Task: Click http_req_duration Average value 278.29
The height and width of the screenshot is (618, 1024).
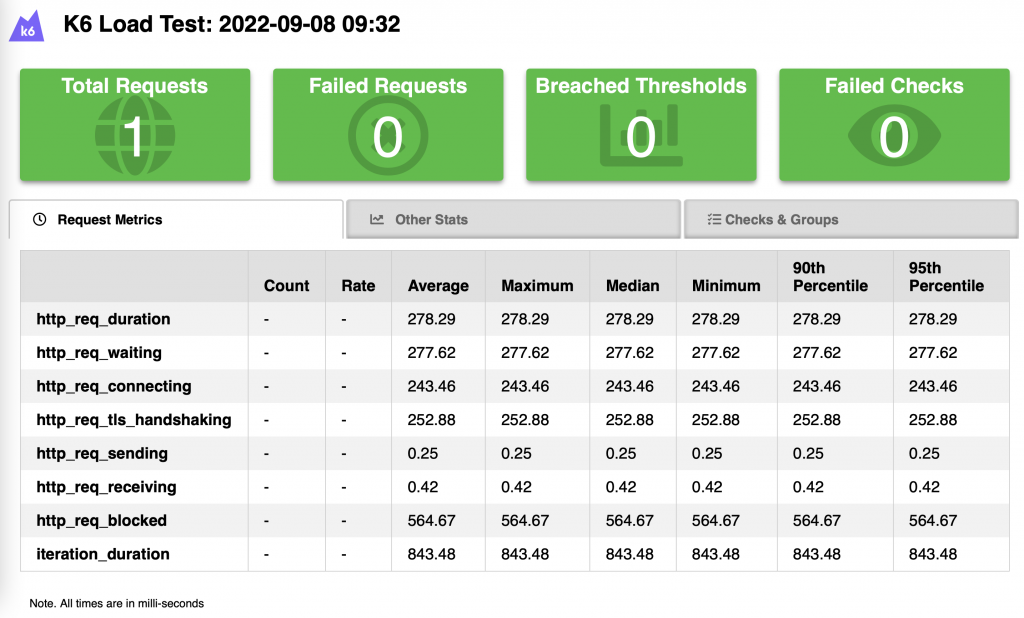Action: (432, 319)
